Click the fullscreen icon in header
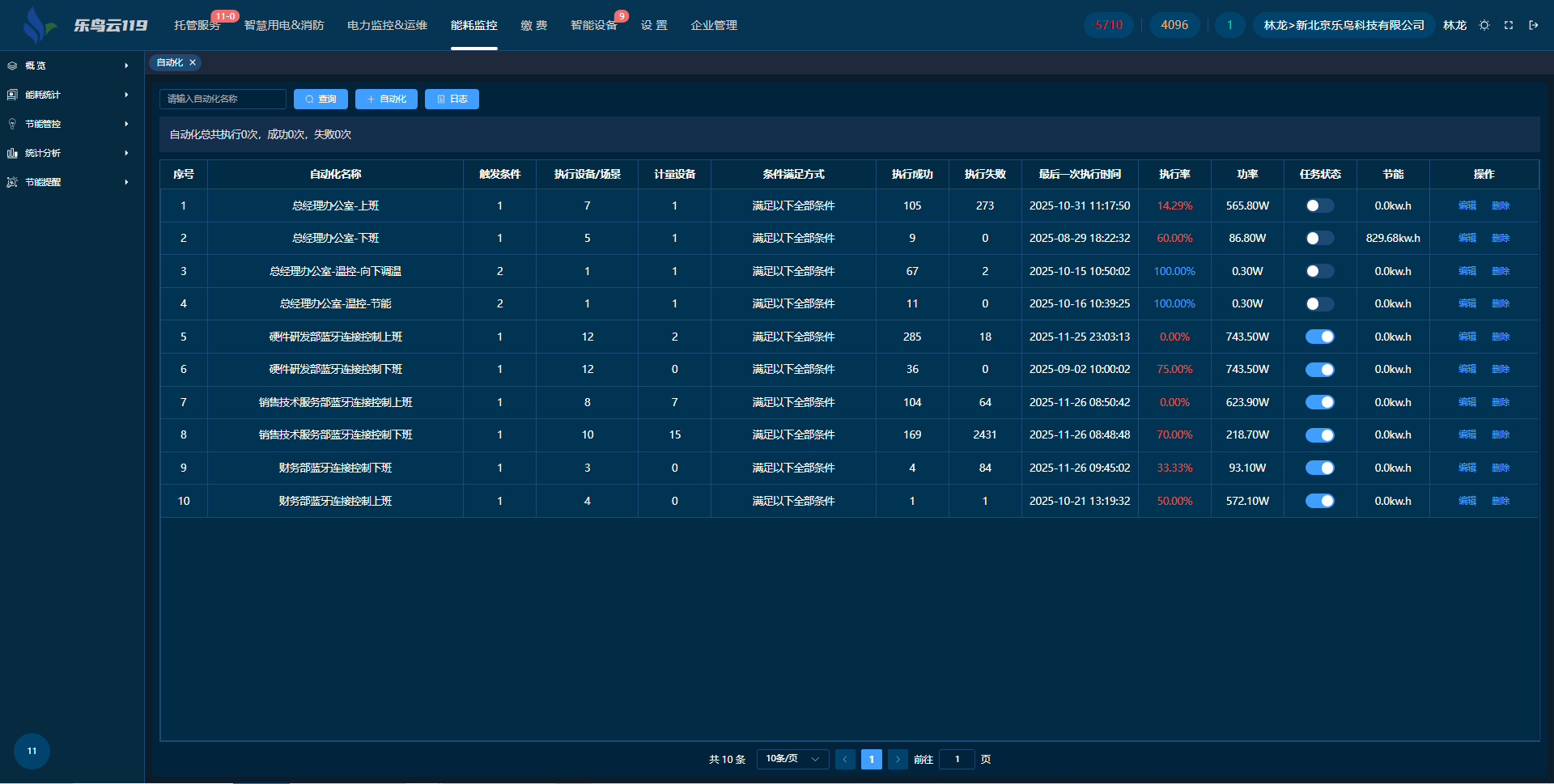 click(1509, 25)
